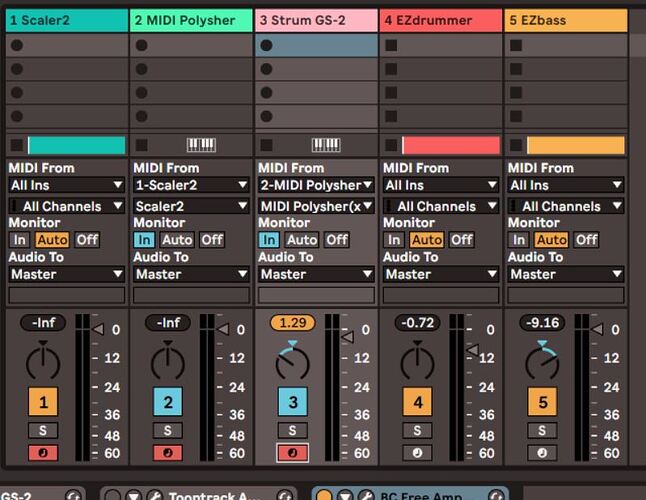Launch first clip slot of MIDI Polysher track
The image size is (646, 500).
(142, 45)
